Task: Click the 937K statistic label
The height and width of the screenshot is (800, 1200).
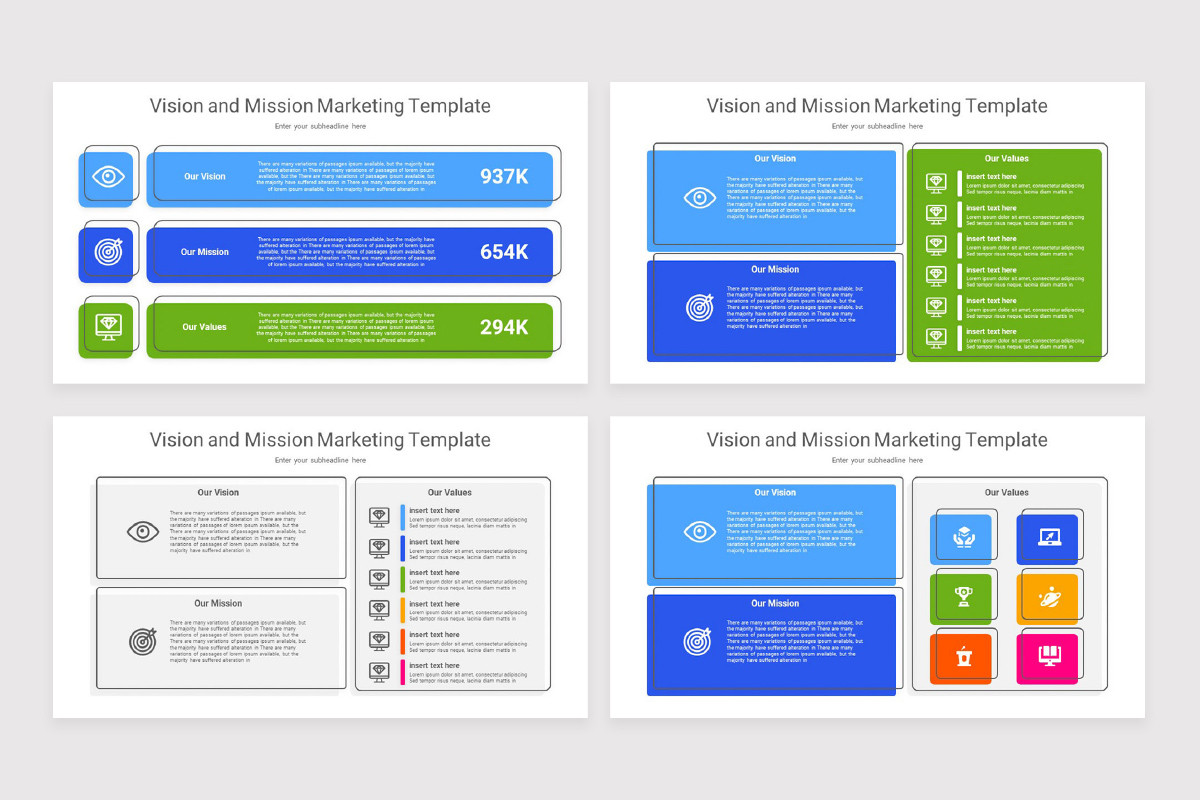Action: [506, 176]
